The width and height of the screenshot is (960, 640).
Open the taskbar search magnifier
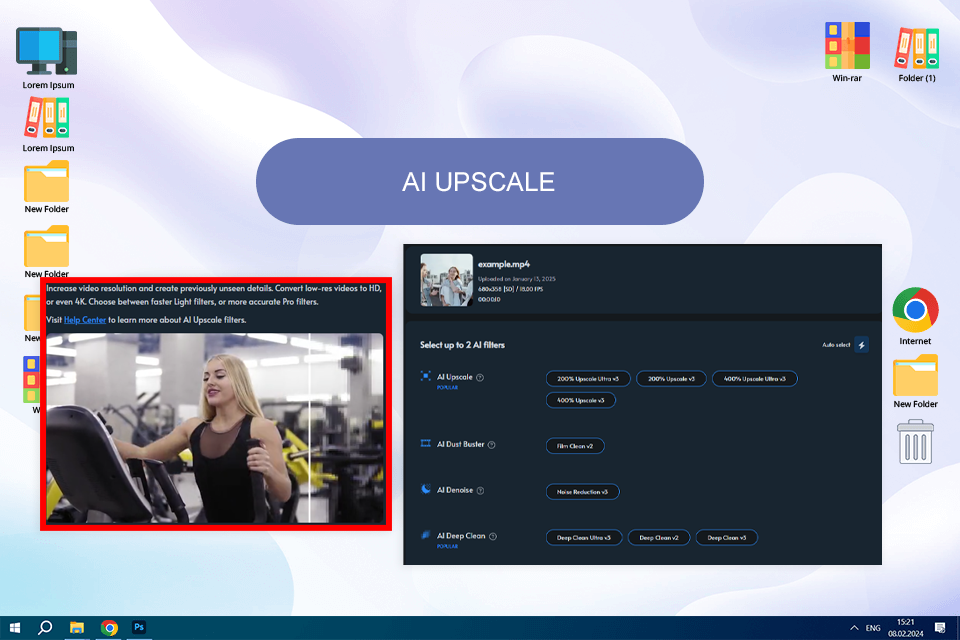tap(45, 628)
